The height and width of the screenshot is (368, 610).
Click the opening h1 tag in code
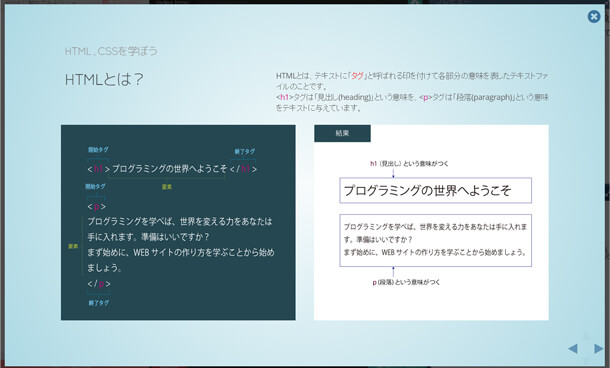99,169
